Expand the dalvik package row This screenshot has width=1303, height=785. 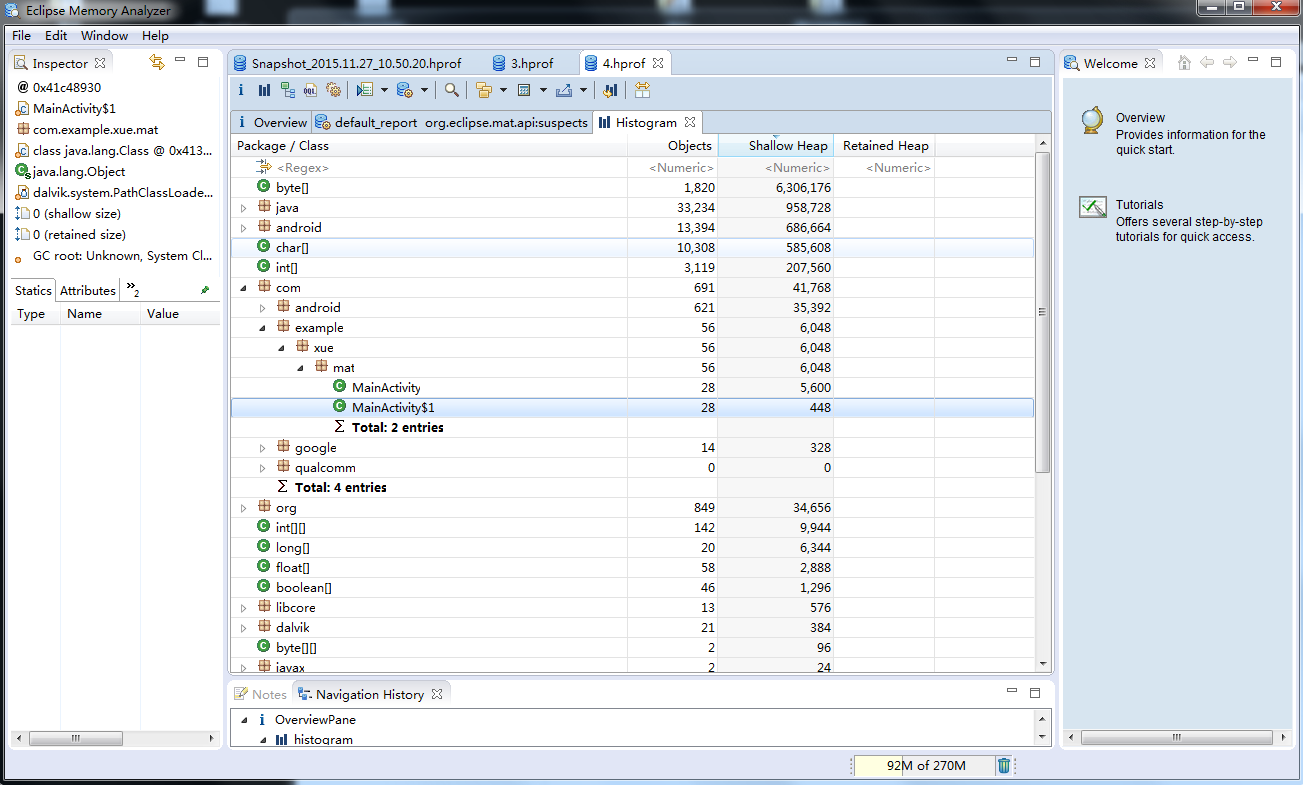click(x=243, y=628)
